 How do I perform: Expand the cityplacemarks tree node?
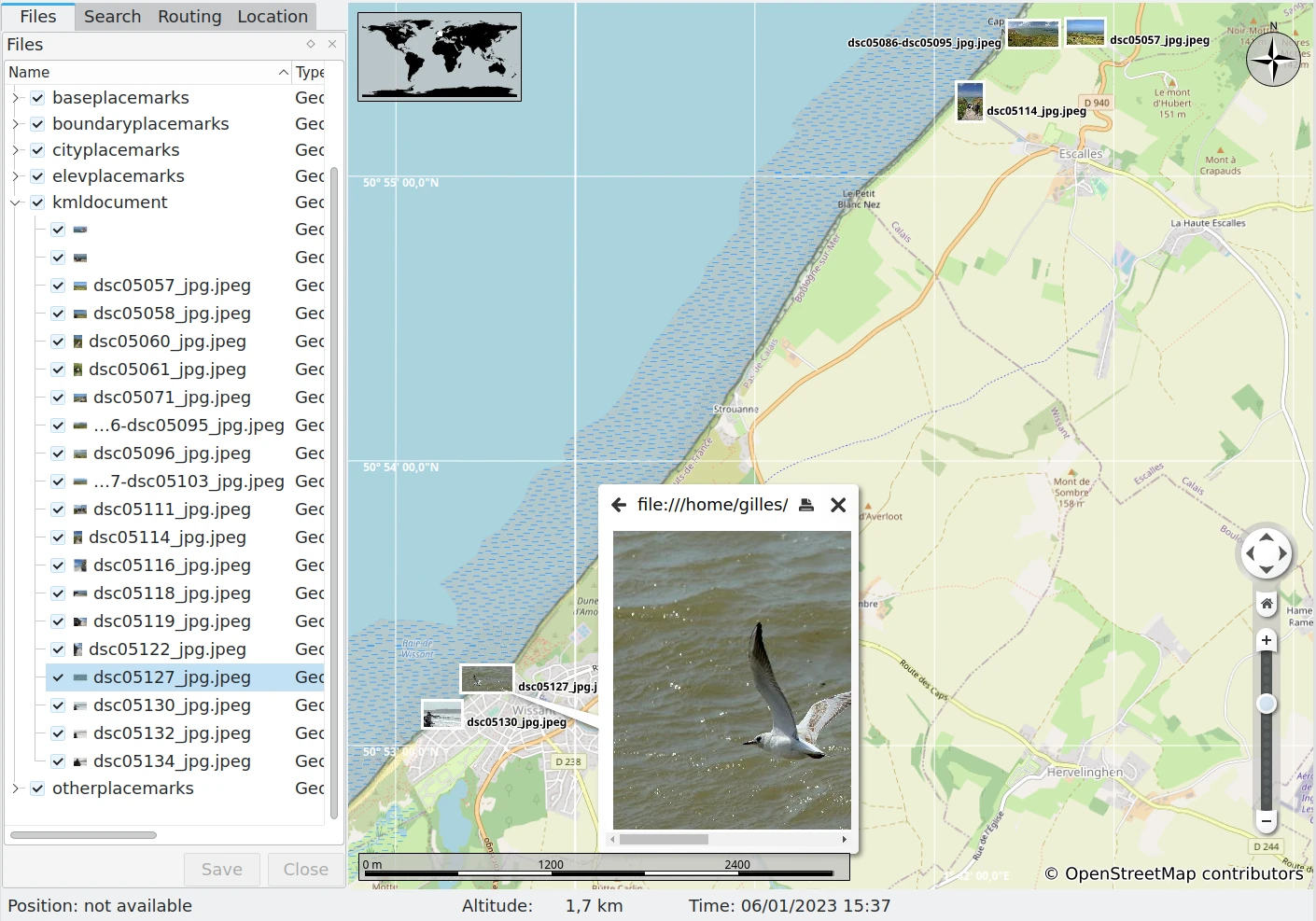[16, 150]
